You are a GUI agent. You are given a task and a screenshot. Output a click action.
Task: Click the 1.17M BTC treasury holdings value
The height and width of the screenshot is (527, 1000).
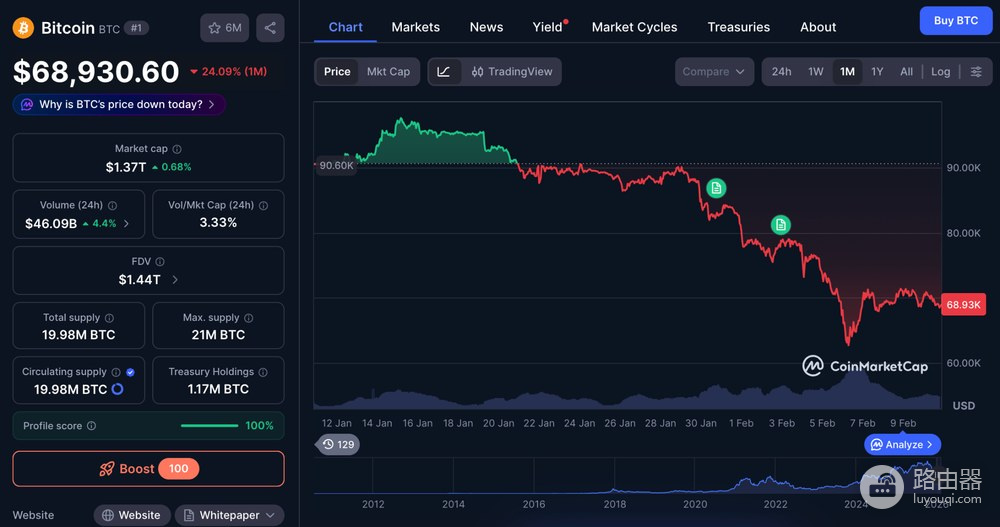coord(218,389)
